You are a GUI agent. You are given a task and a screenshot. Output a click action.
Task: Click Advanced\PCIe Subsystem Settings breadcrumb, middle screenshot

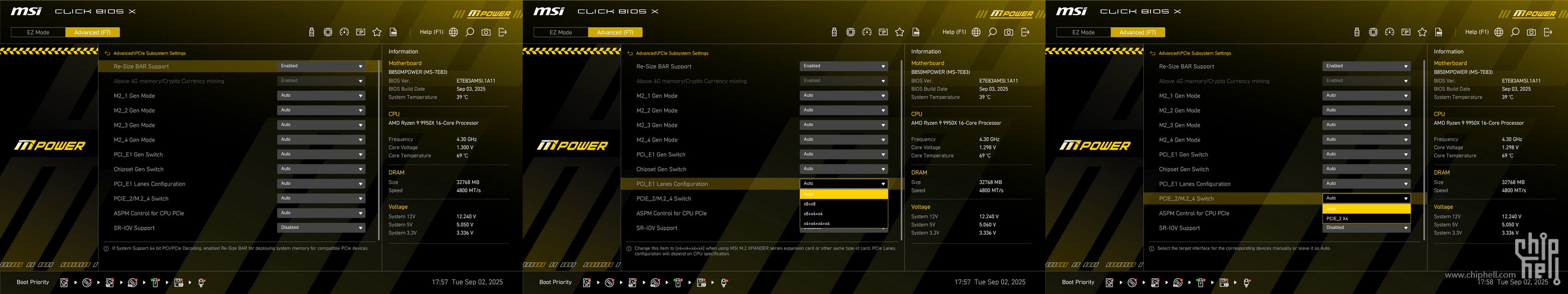tap(672, 53)
